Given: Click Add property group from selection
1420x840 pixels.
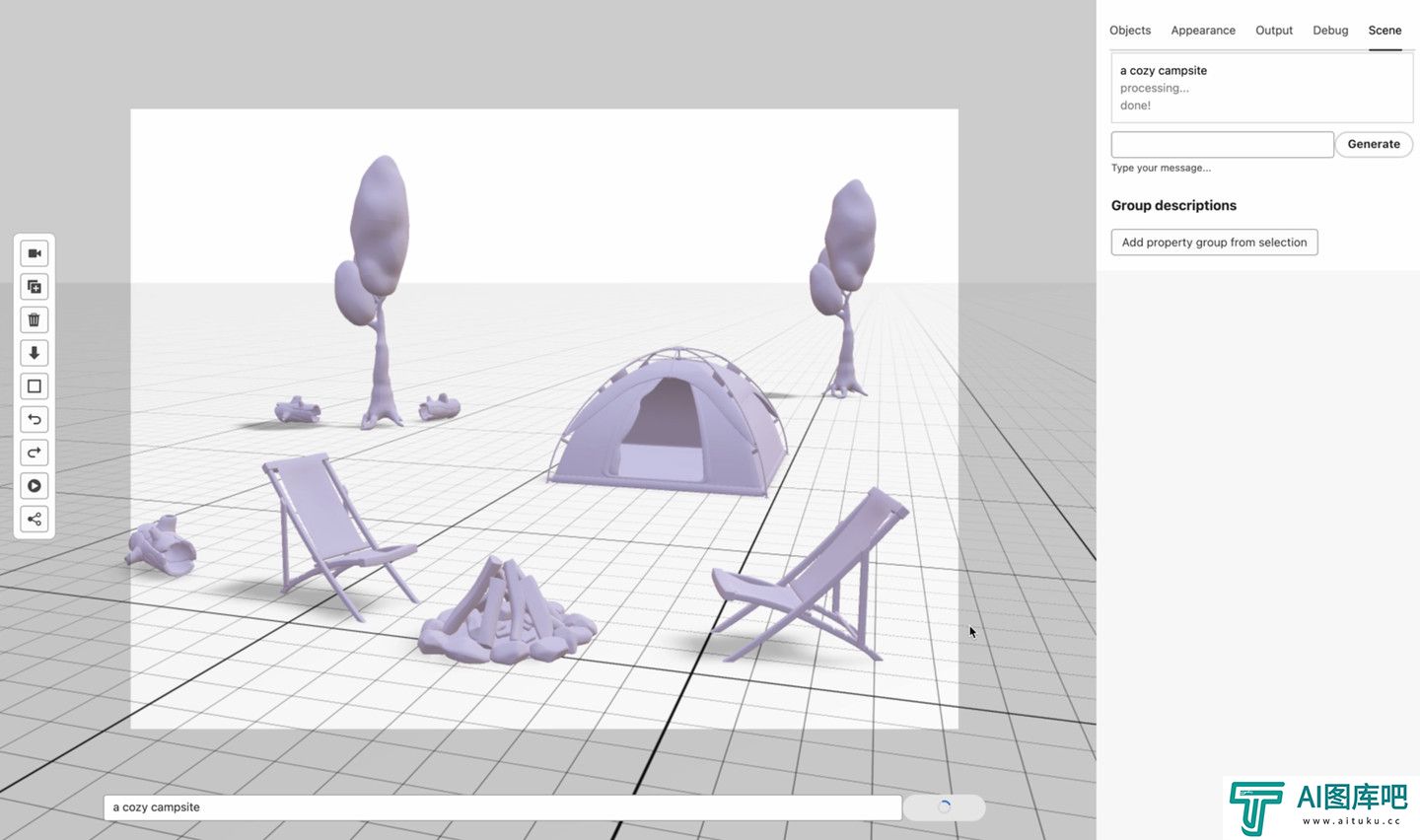Looking at the screenshot, I should [1214, 243].
